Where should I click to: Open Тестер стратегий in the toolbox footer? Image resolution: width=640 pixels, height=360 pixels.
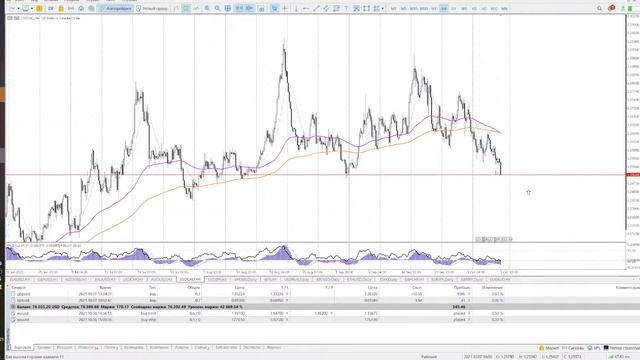coord(622,348)
